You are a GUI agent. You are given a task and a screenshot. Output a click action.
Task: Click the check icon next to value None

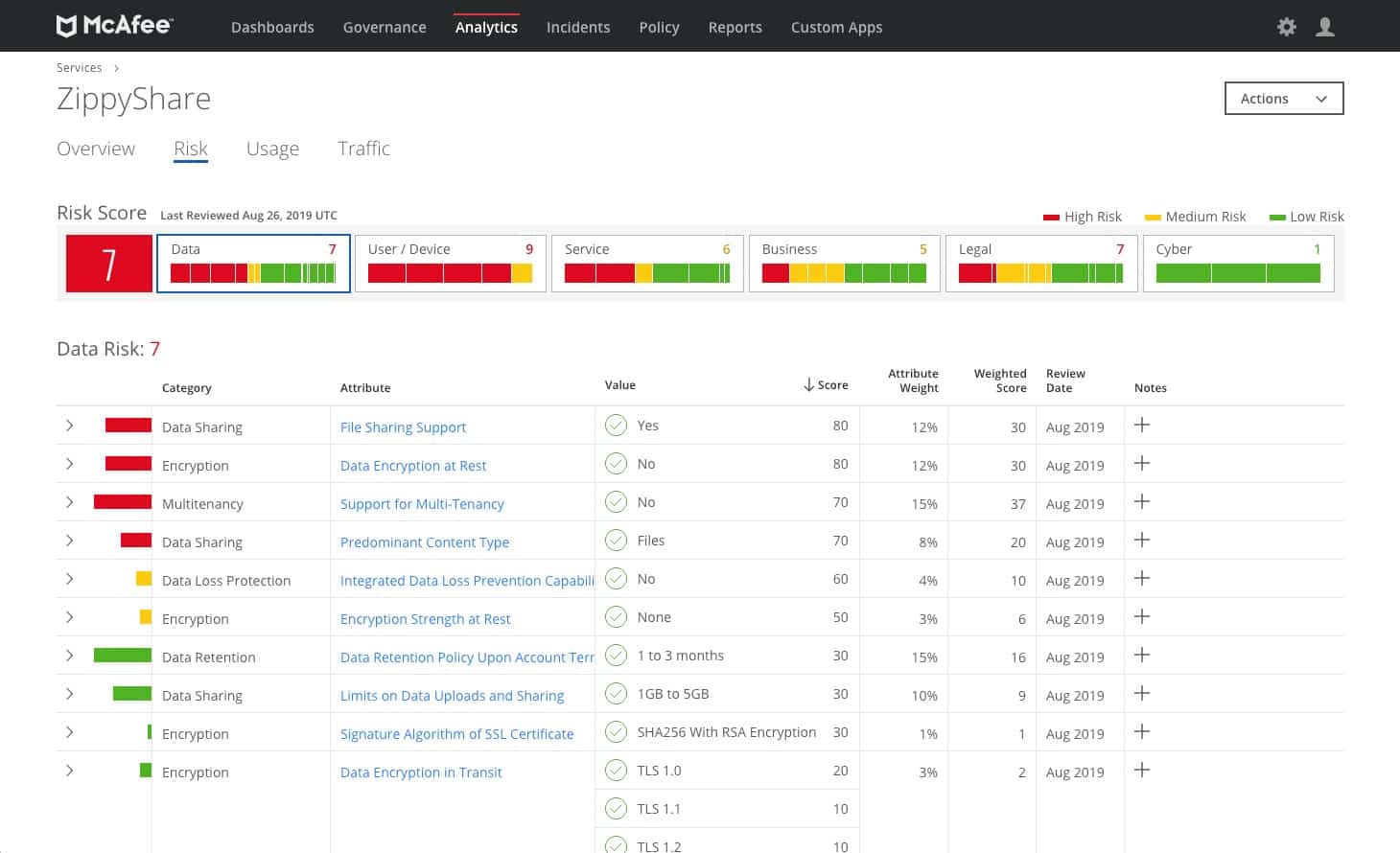coord(616,617)
